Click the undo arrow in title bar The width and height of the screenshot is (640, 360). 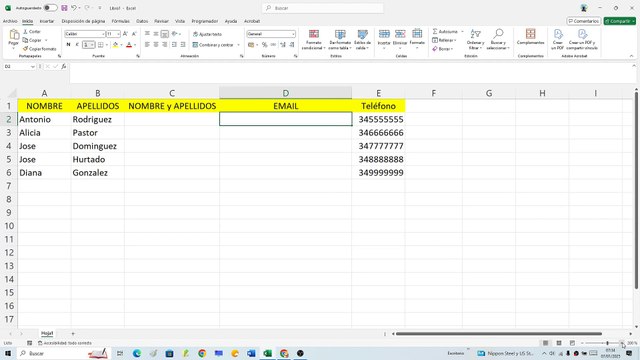74,8
